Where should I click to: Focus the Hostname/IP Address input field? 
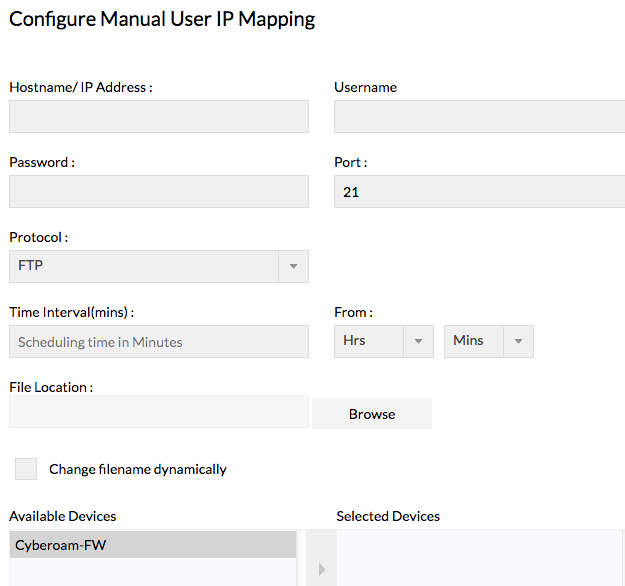pos(159,116)
